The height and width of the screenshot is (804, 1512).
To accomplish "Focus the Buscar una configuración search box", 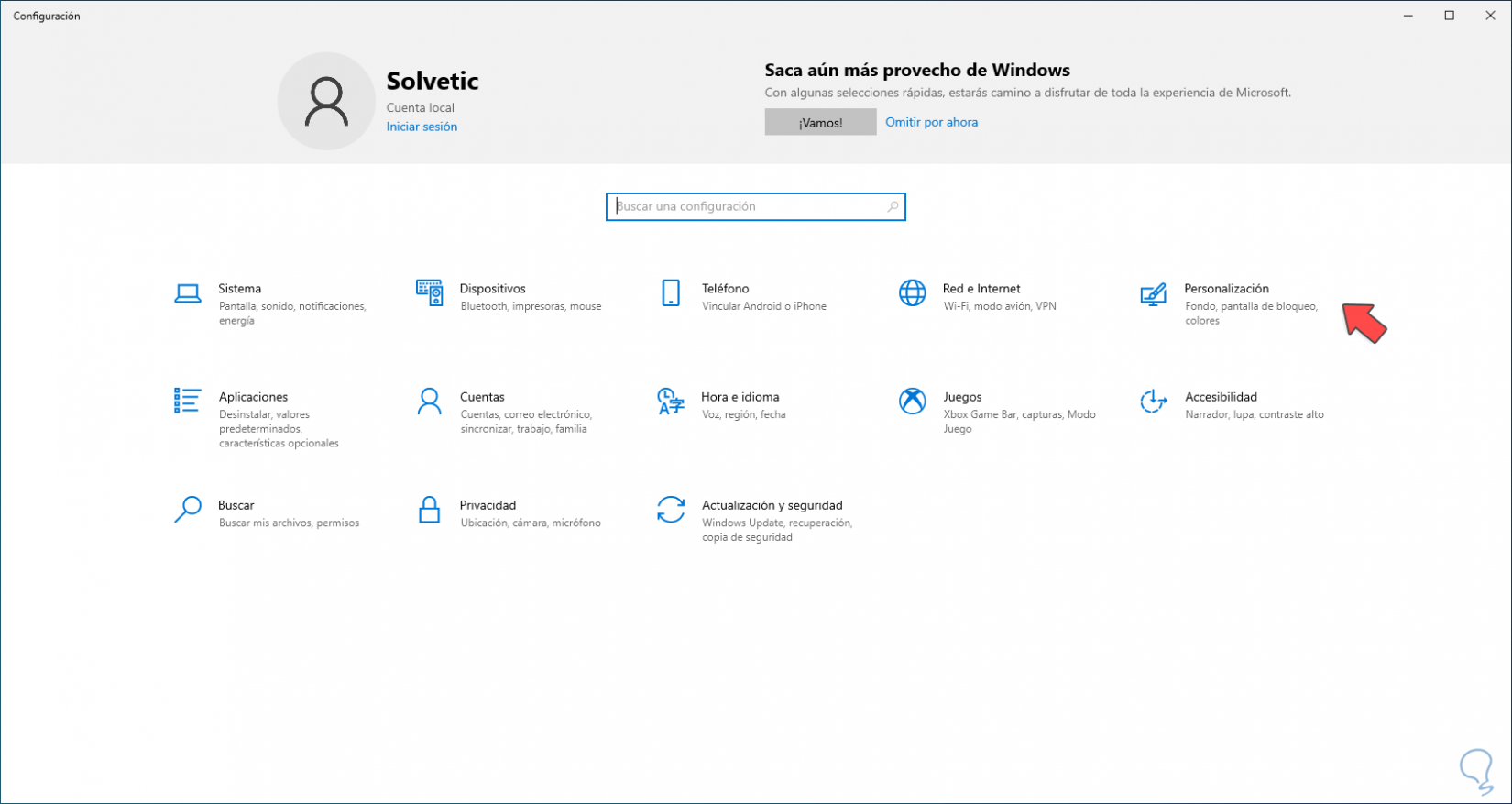I will tap(747, 207).
